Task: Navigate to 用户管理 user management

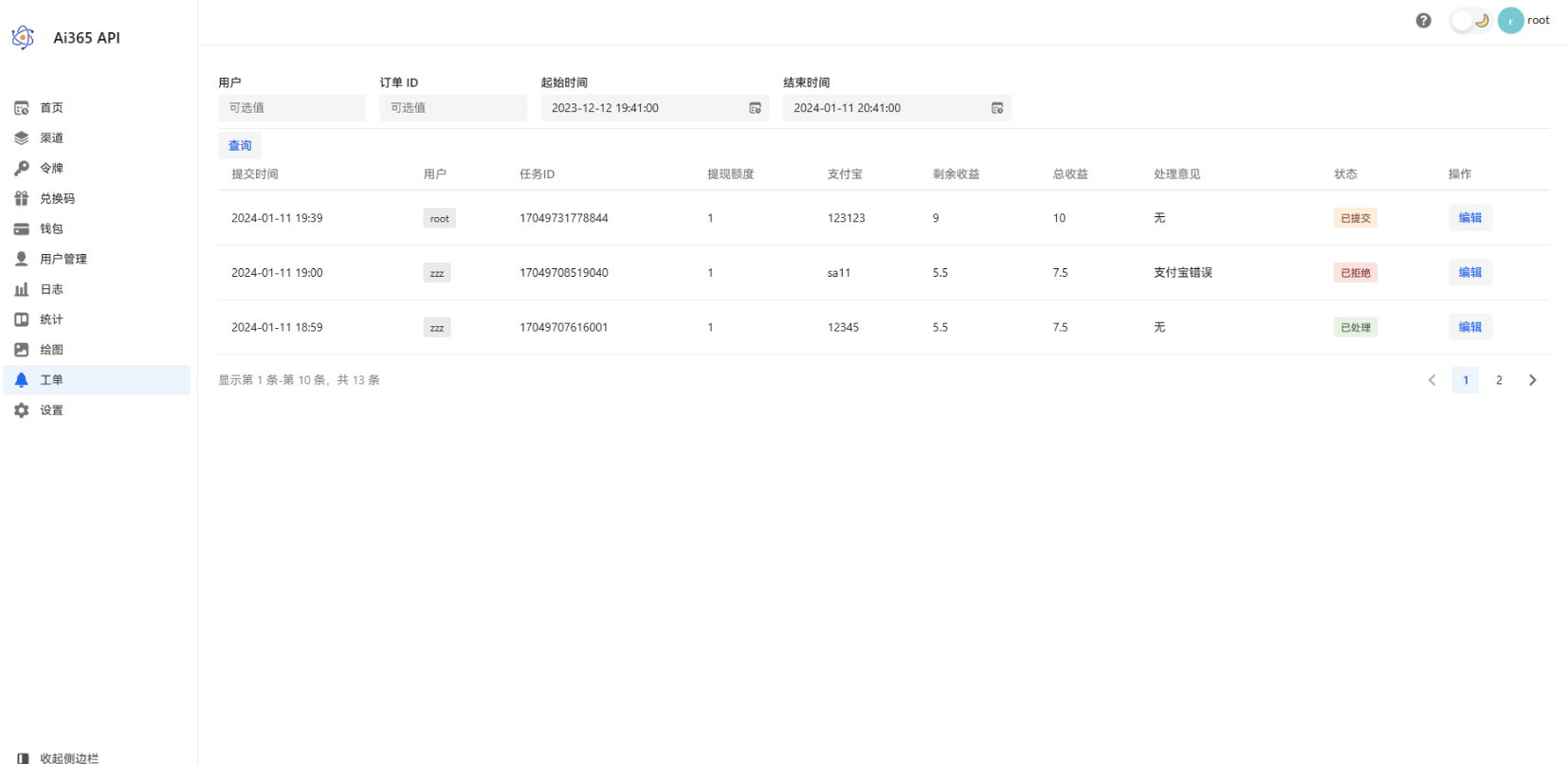Action: pos(63,260)
